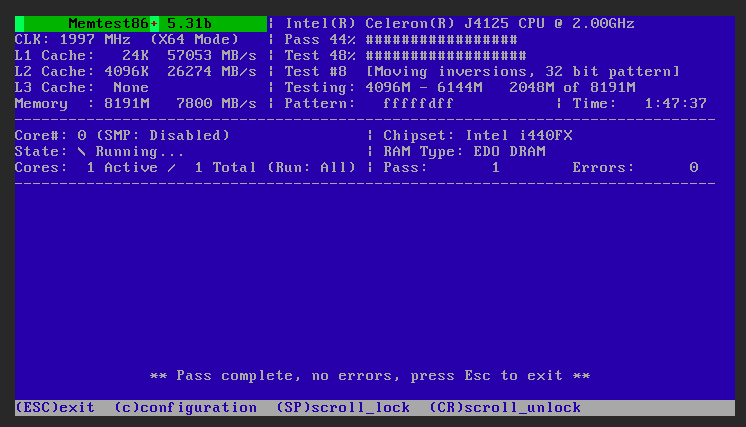
Task: Activate (CR)scroll_unlock in the bottom bar
Action: point(505,408)
